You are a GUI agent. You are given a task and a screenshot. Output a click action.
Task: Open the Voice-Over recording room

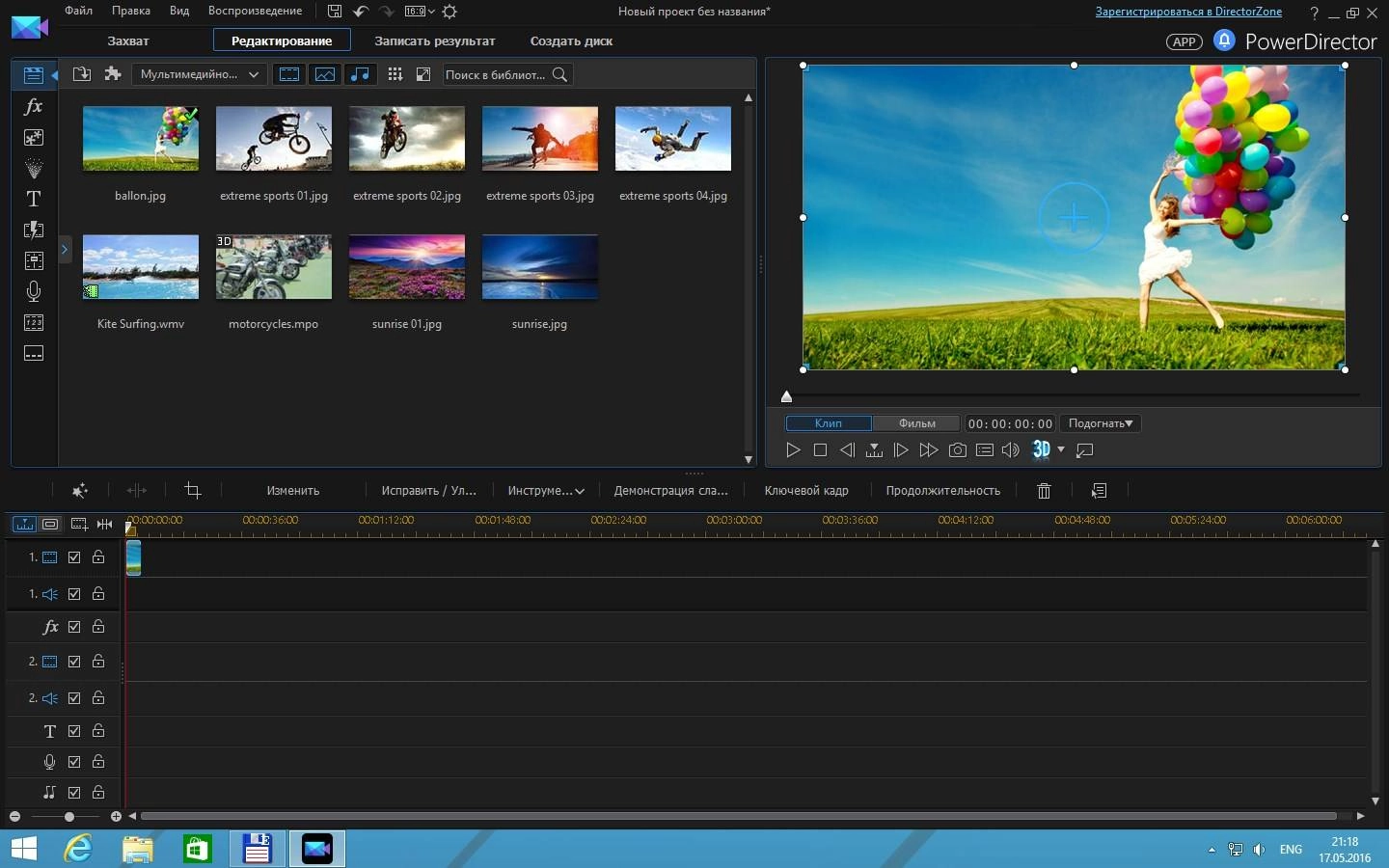[x=34, y=291]
